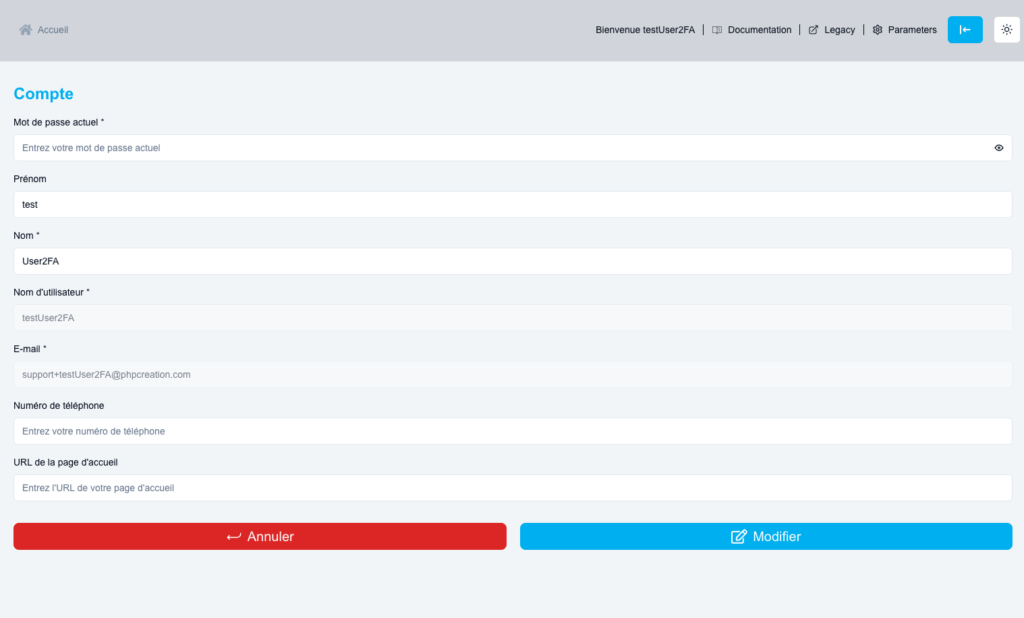1024x618 pixels.
Task: Toggle light/dark theme with sun icon
Action: point(1006,30)
